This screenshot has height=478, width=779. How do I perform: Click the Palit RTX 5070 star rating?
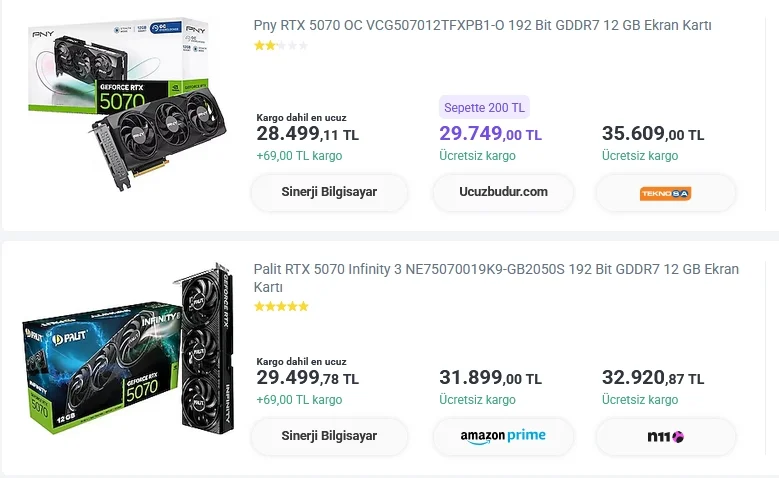281,306
